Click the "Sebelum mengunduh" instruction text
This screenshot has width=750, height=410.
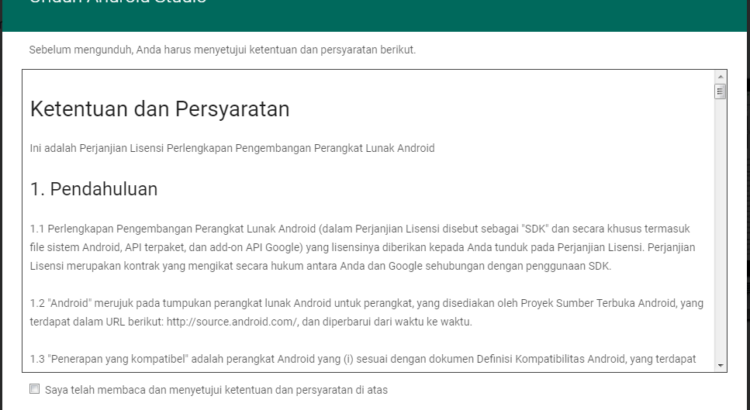coord(222,49)
